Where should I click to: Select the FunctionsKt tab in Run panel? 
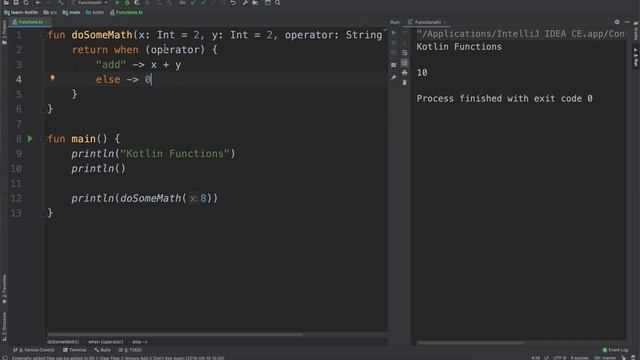pos(427,22)
